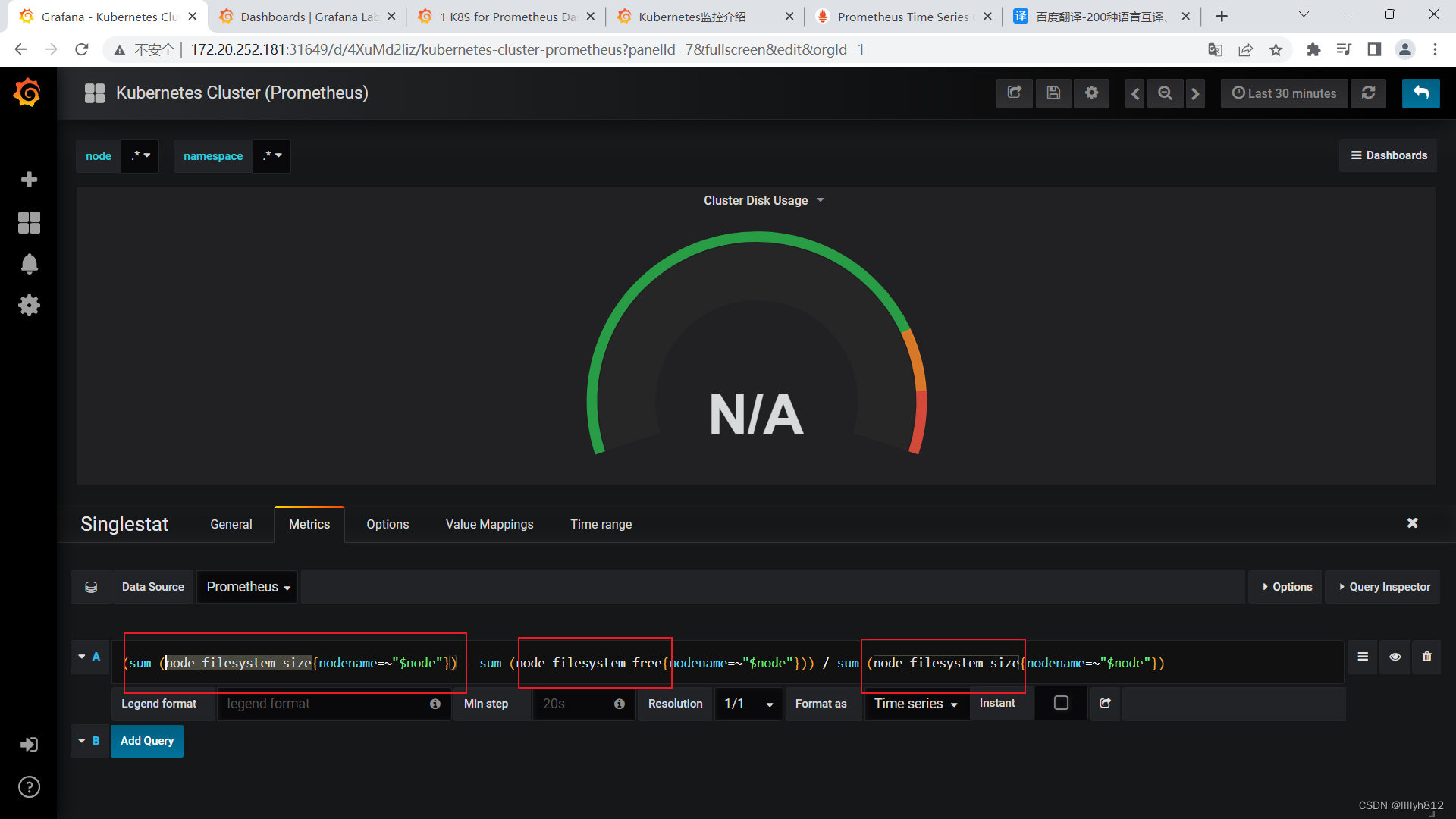Collapse query A row arrow

coord(81,657)
